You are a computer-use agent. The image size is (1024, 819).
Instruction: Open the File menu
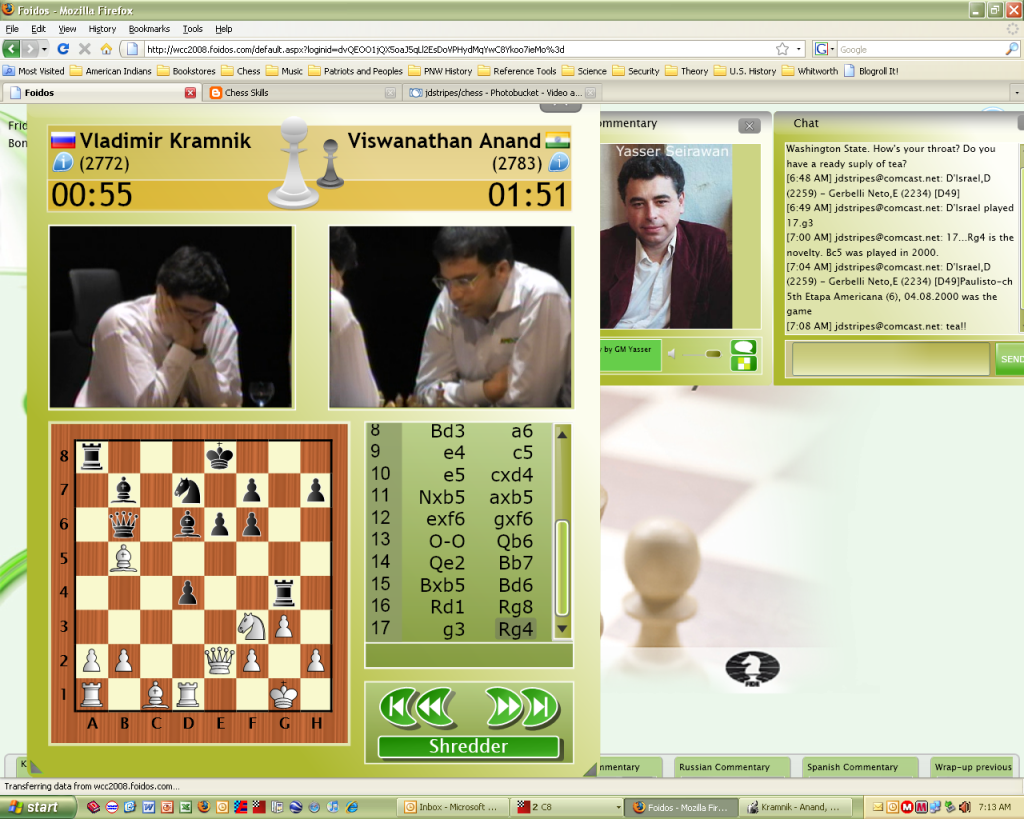point(12,29)
